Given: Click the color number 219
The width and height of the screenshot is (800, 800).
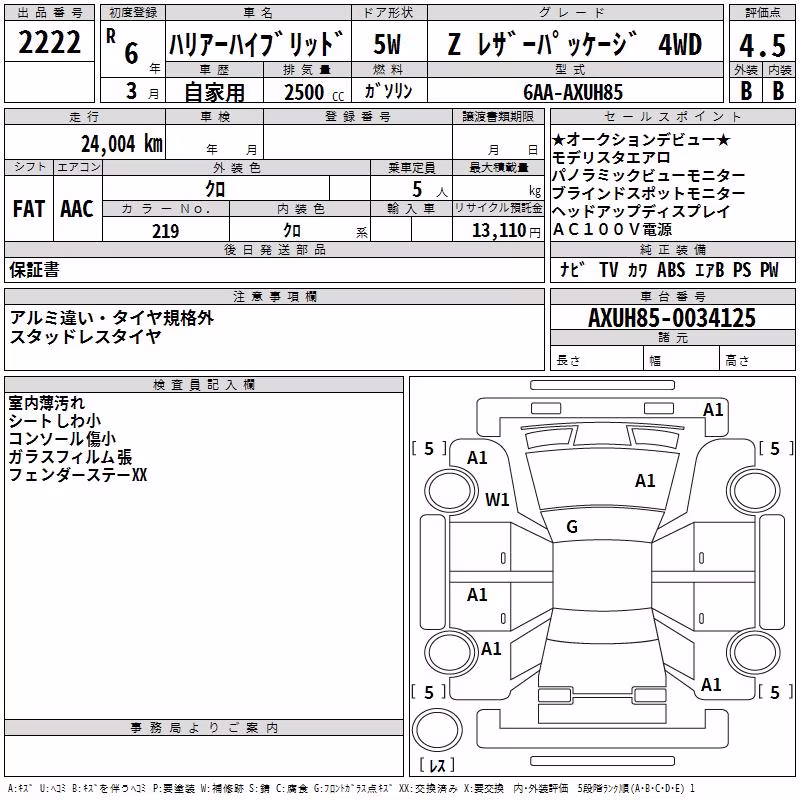Looking at the screenshot, I should (166, 231).
